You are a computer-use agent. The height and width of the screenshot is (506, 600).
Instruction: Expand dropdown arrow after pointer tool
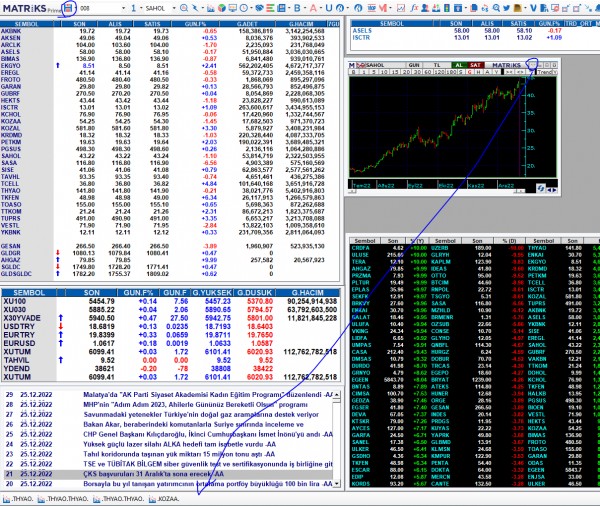coord(203,8)
